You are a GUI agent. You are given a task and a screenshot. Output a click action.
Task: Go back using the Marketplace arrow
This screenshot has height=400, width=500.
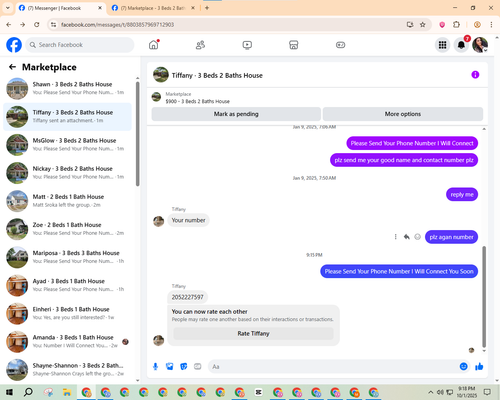12,67
